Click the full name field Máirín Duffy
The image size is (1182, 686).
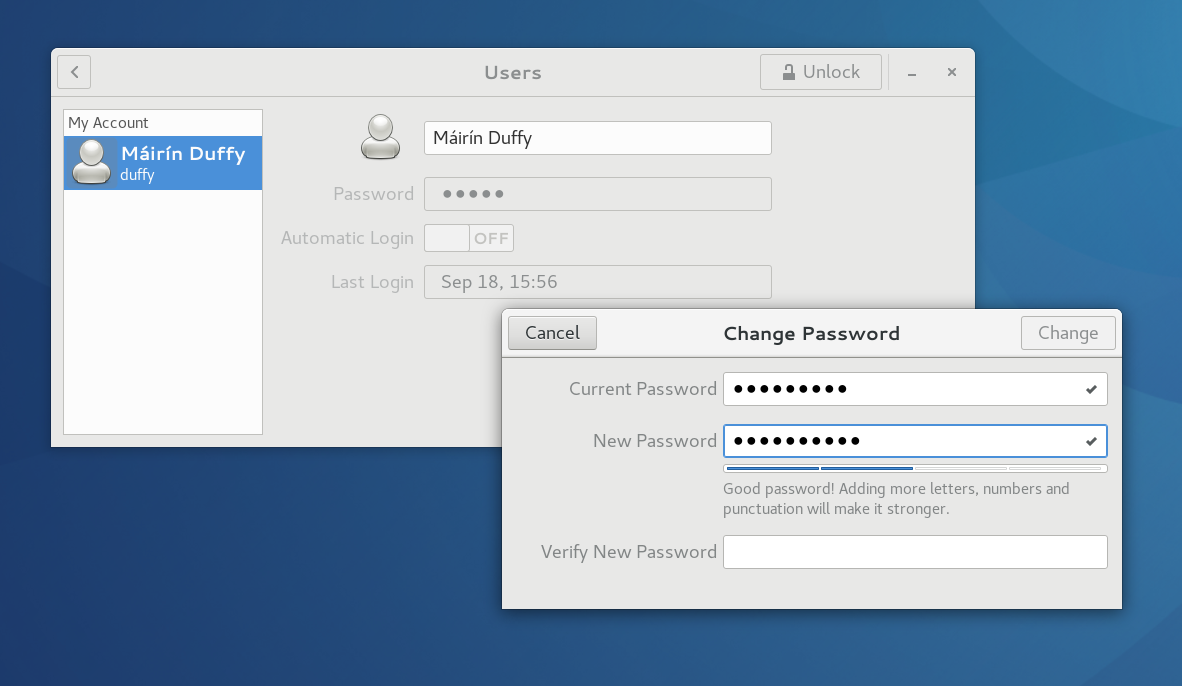click(x=597, y=138)
